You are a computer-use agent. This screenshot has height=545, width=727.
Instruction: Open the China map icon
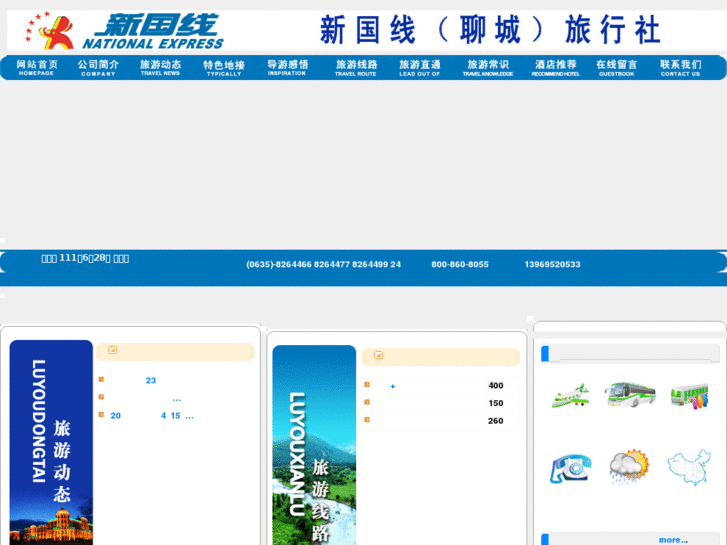click(689, 467)
